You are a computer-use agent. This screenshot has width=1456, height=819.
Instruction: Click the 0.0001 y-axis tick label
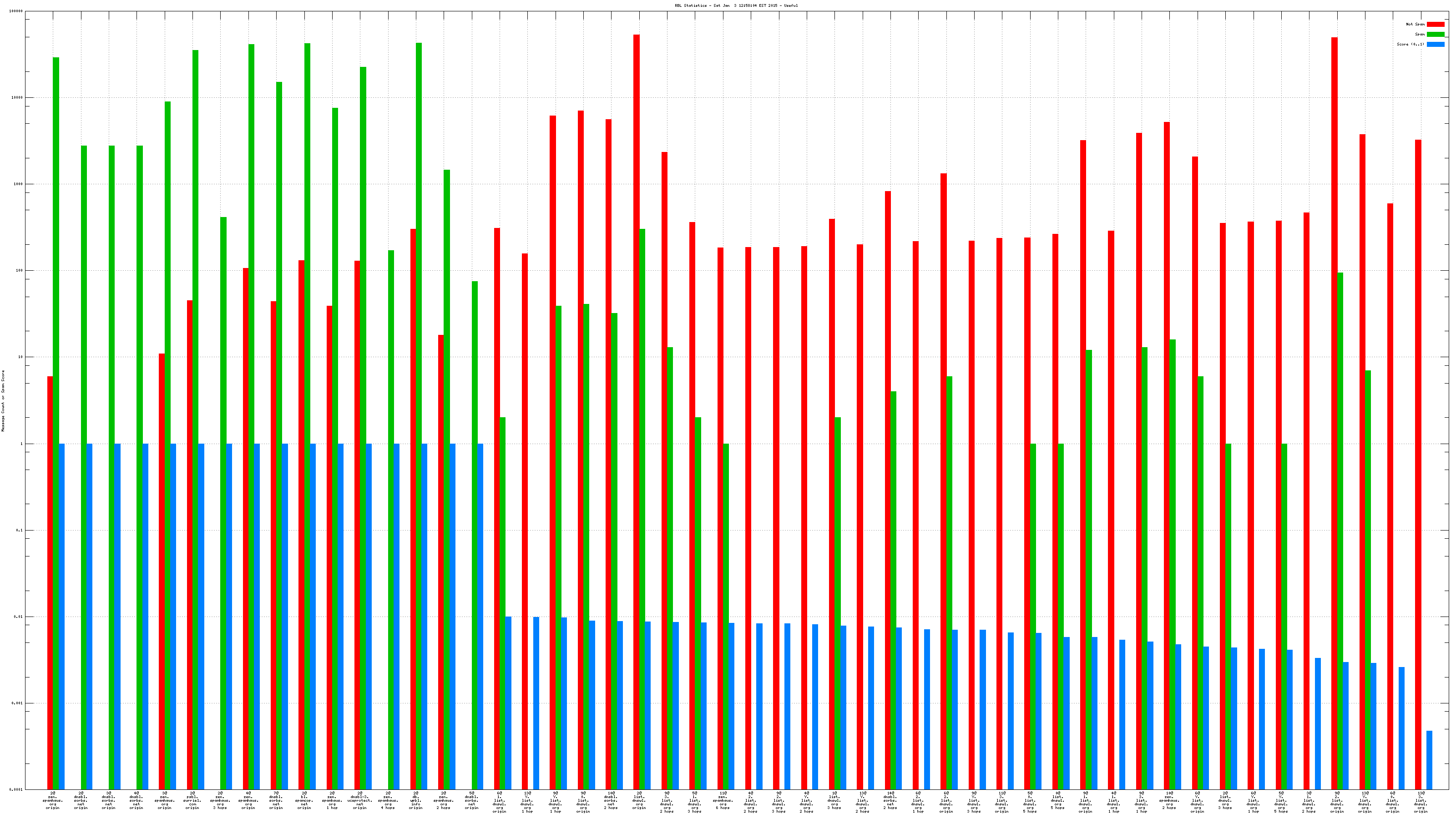point(16,789)
